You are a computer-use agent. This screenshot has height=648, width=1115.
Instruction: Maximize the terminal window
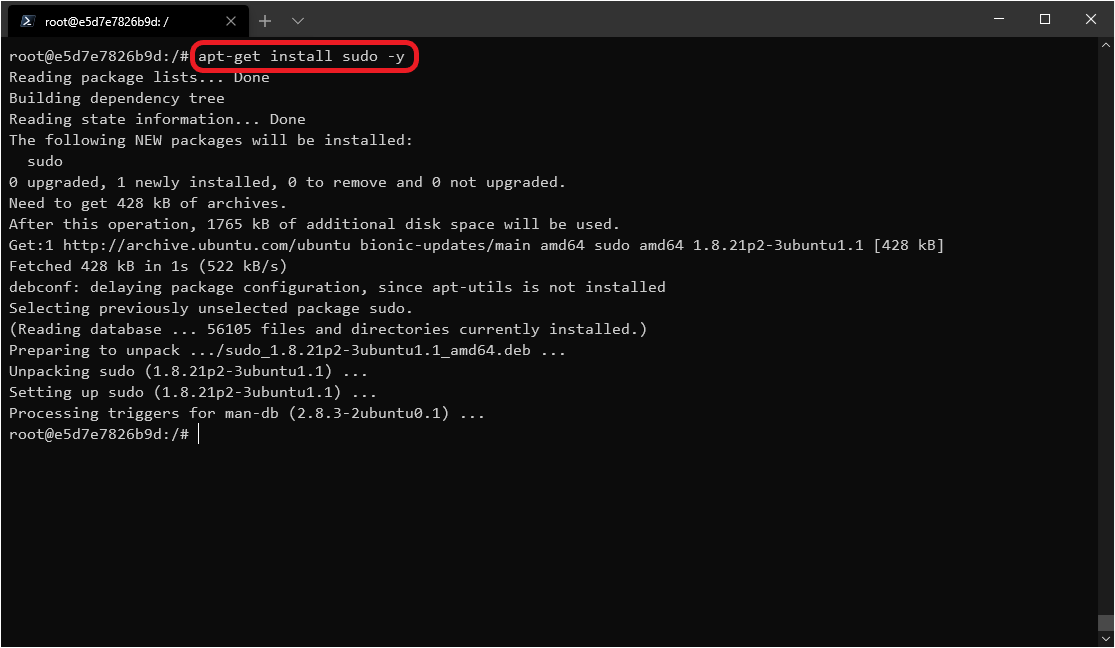point(1045,19)
